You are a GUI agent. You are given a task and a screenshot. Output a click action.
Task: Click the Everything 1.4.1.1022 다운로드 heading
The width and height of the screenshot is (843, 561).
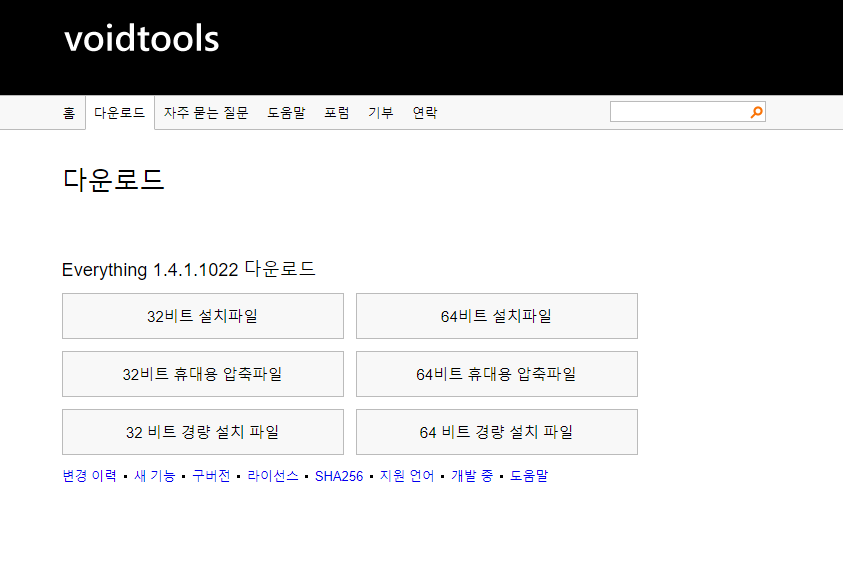point(189,269)
